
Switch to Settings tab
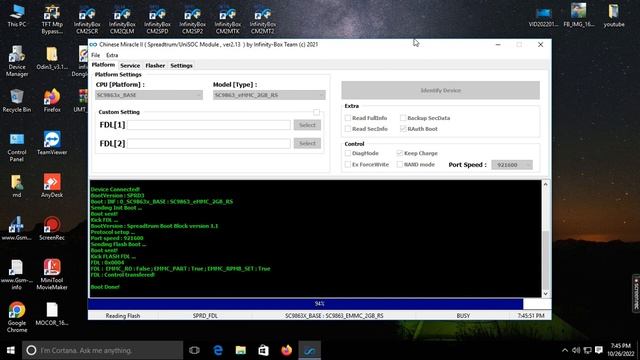[x=181, y=65]
